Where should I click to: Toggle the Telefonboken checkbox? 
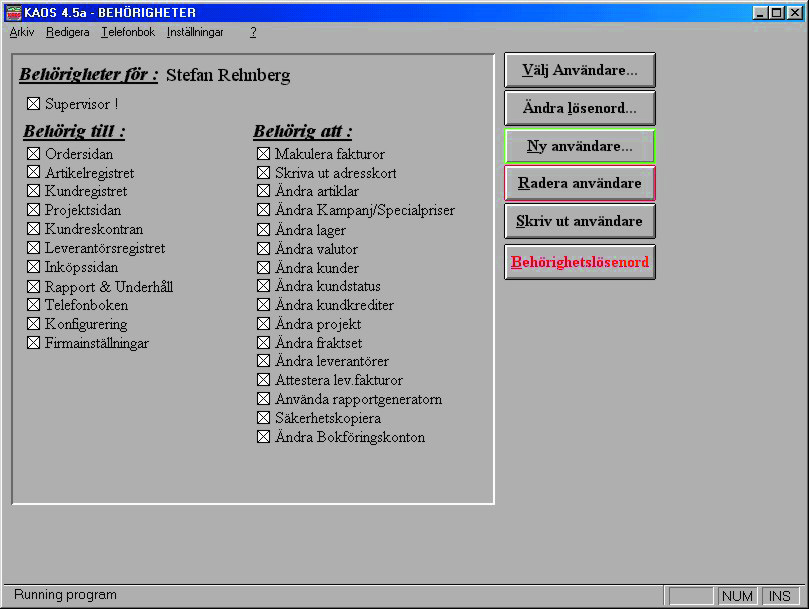tap(34, 305)
